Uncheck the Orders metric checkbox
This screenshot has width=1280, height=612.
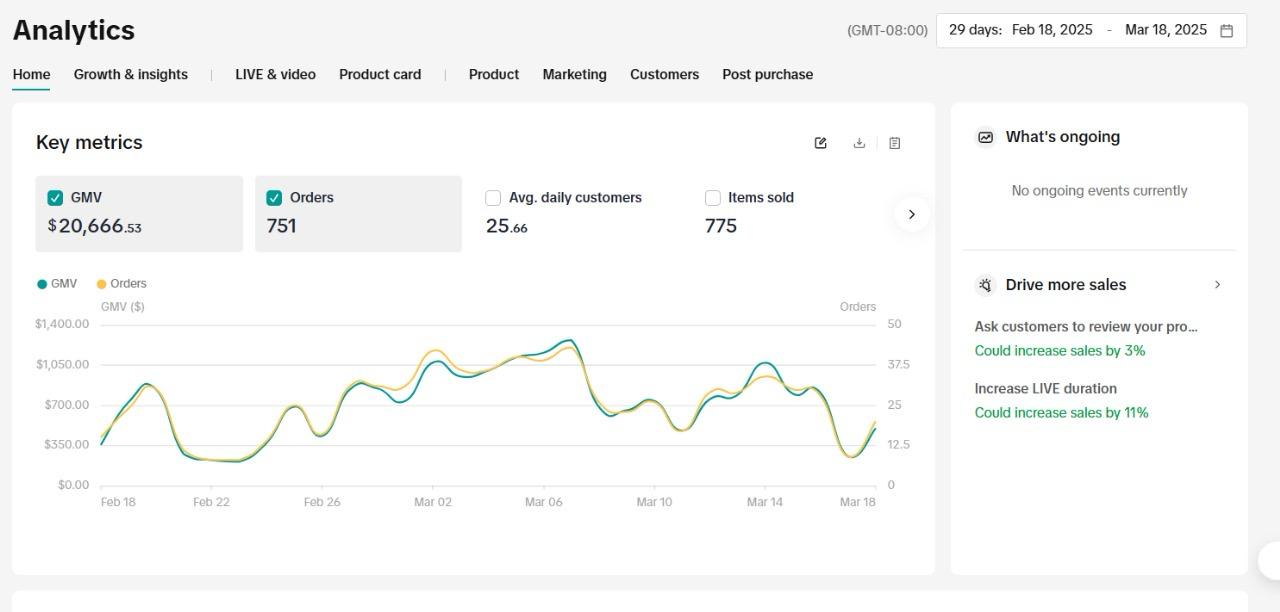274,198
